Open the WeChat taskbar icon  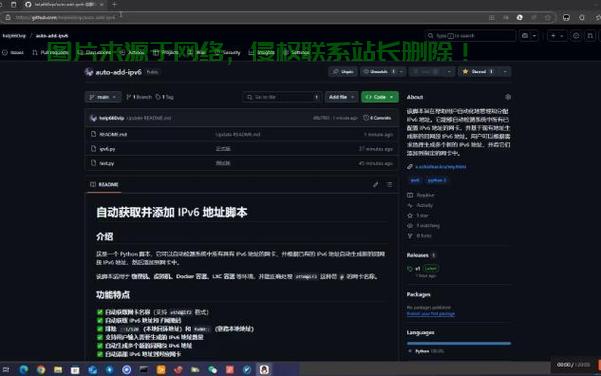212,369
